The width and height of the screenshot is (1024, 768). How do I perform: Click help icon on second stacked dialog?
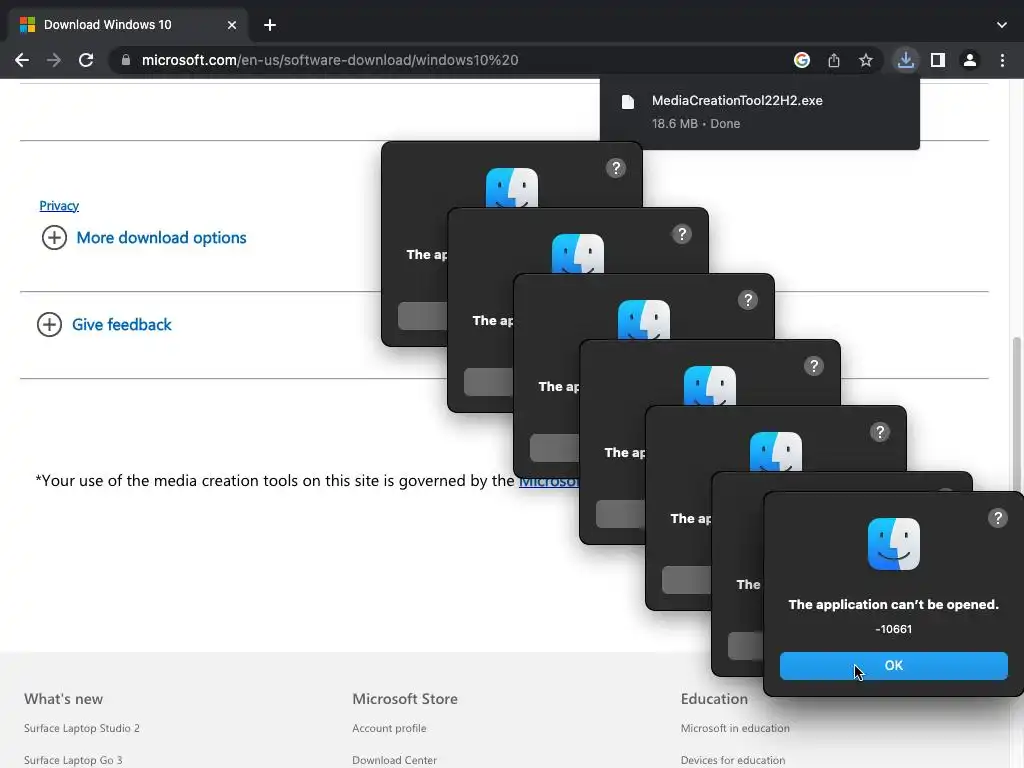(x=682, y=234)
